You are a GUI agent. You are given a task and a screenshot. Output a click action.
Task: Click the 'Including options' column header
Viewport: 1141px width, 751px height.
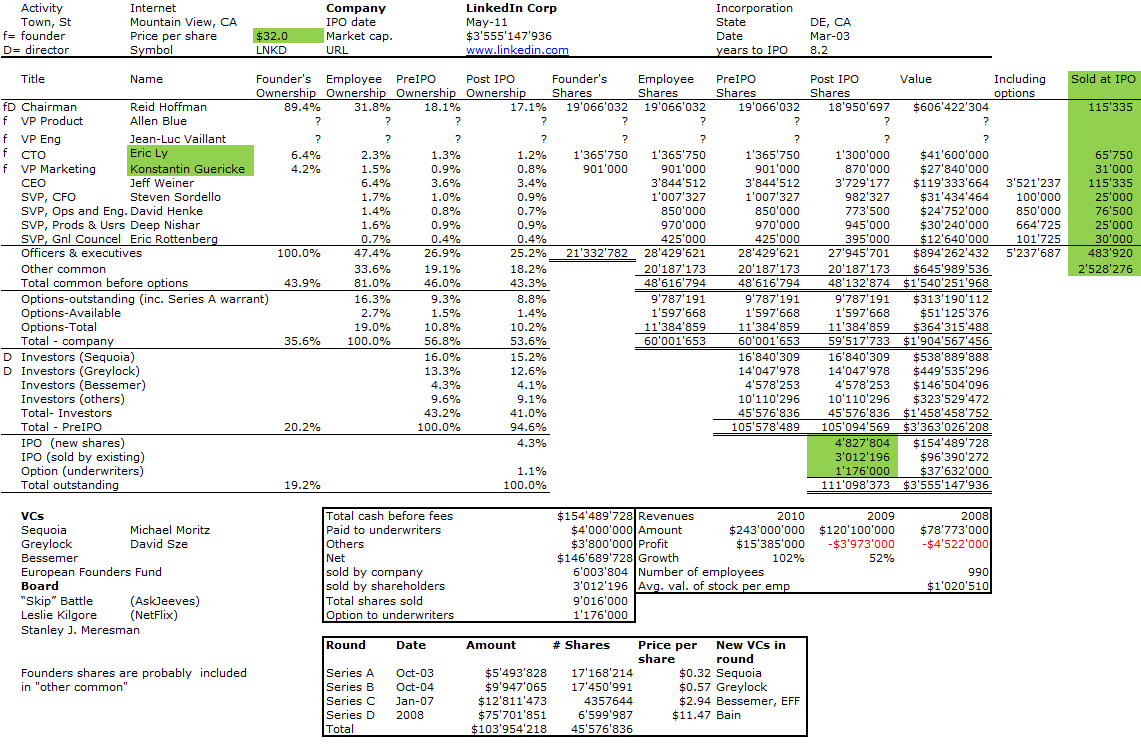tap(1019, 86)
